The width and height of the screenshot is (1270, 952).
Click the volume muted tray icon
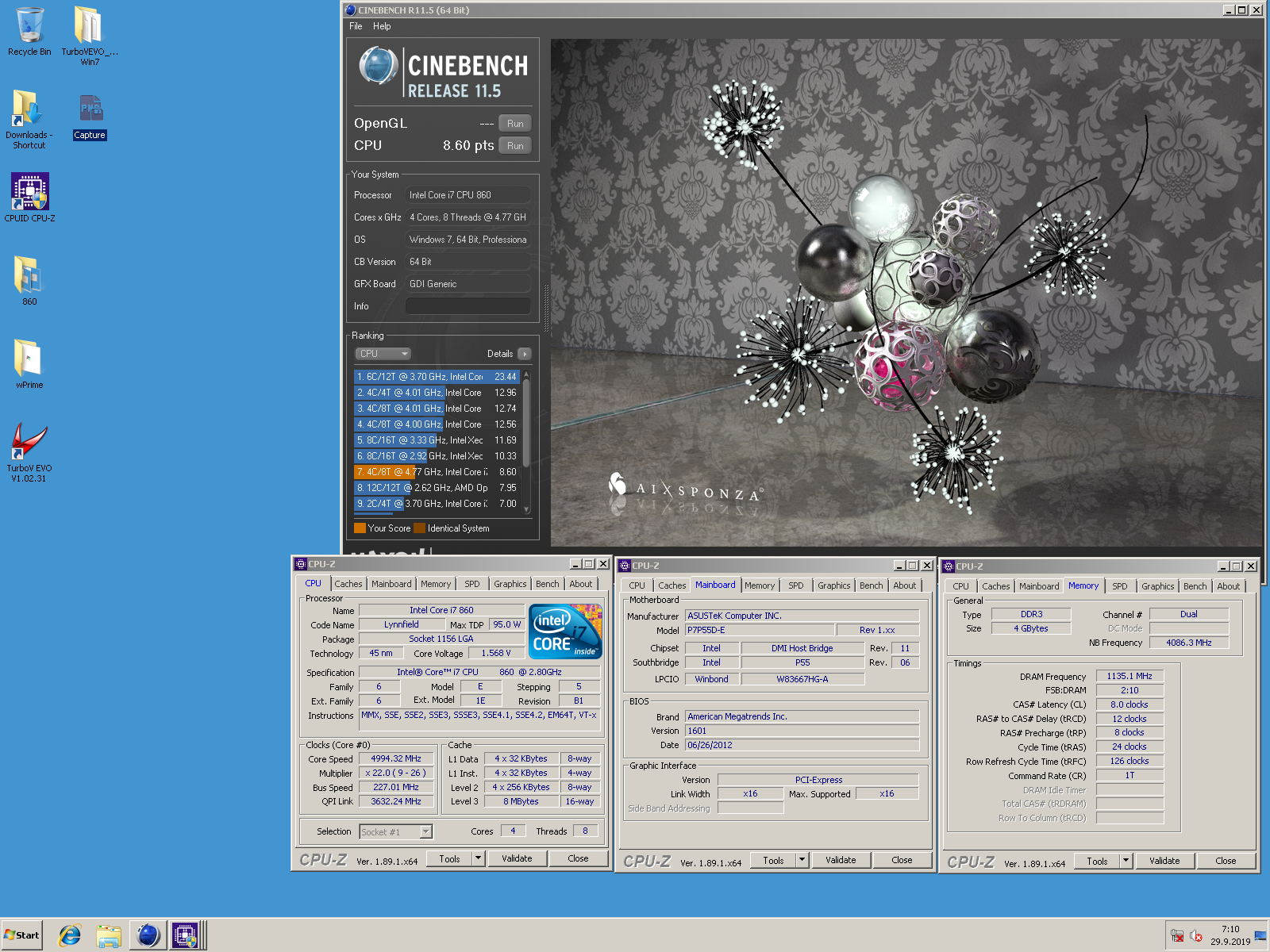[x=1195, y=936]
